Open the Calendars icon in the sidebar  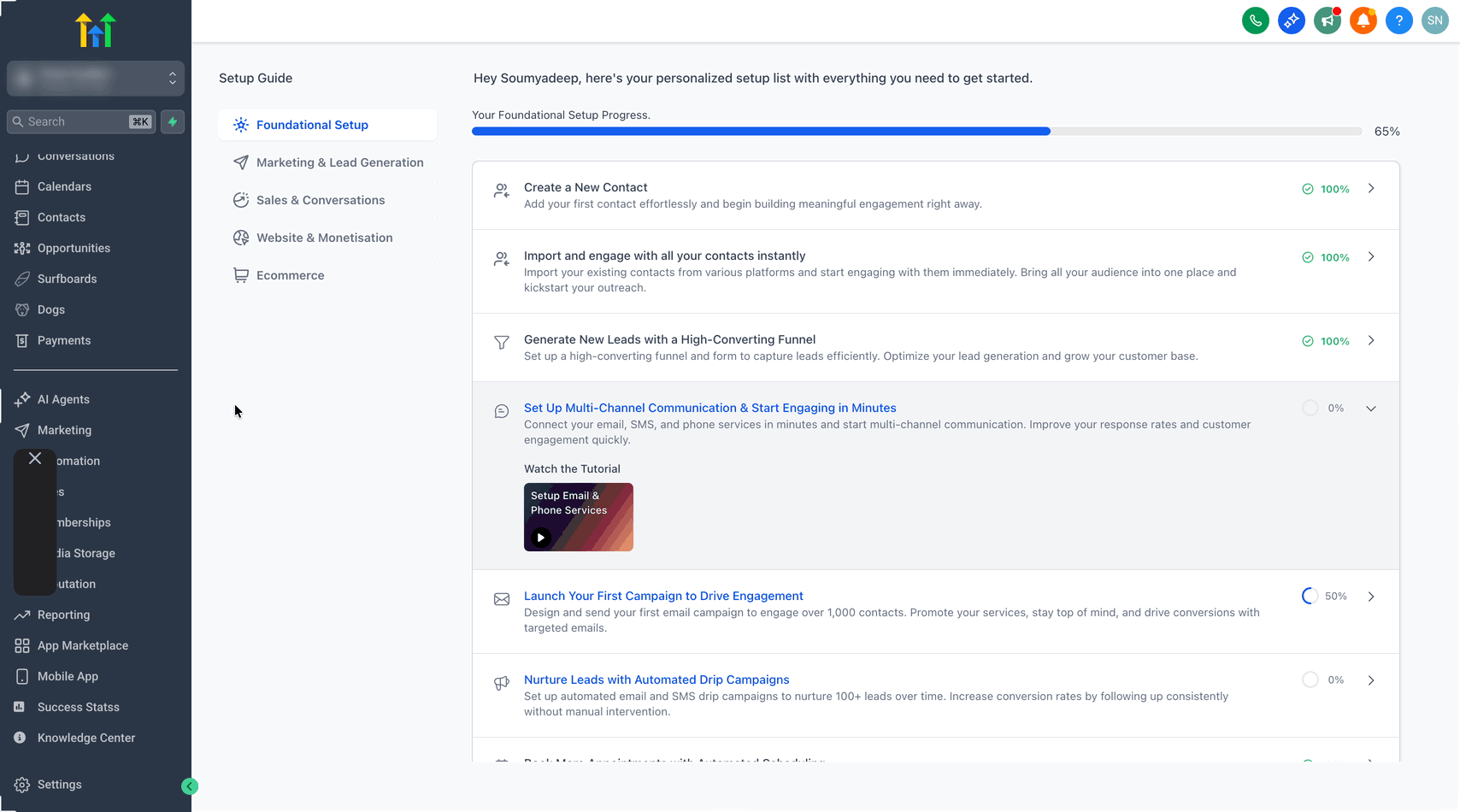[23, 186]
